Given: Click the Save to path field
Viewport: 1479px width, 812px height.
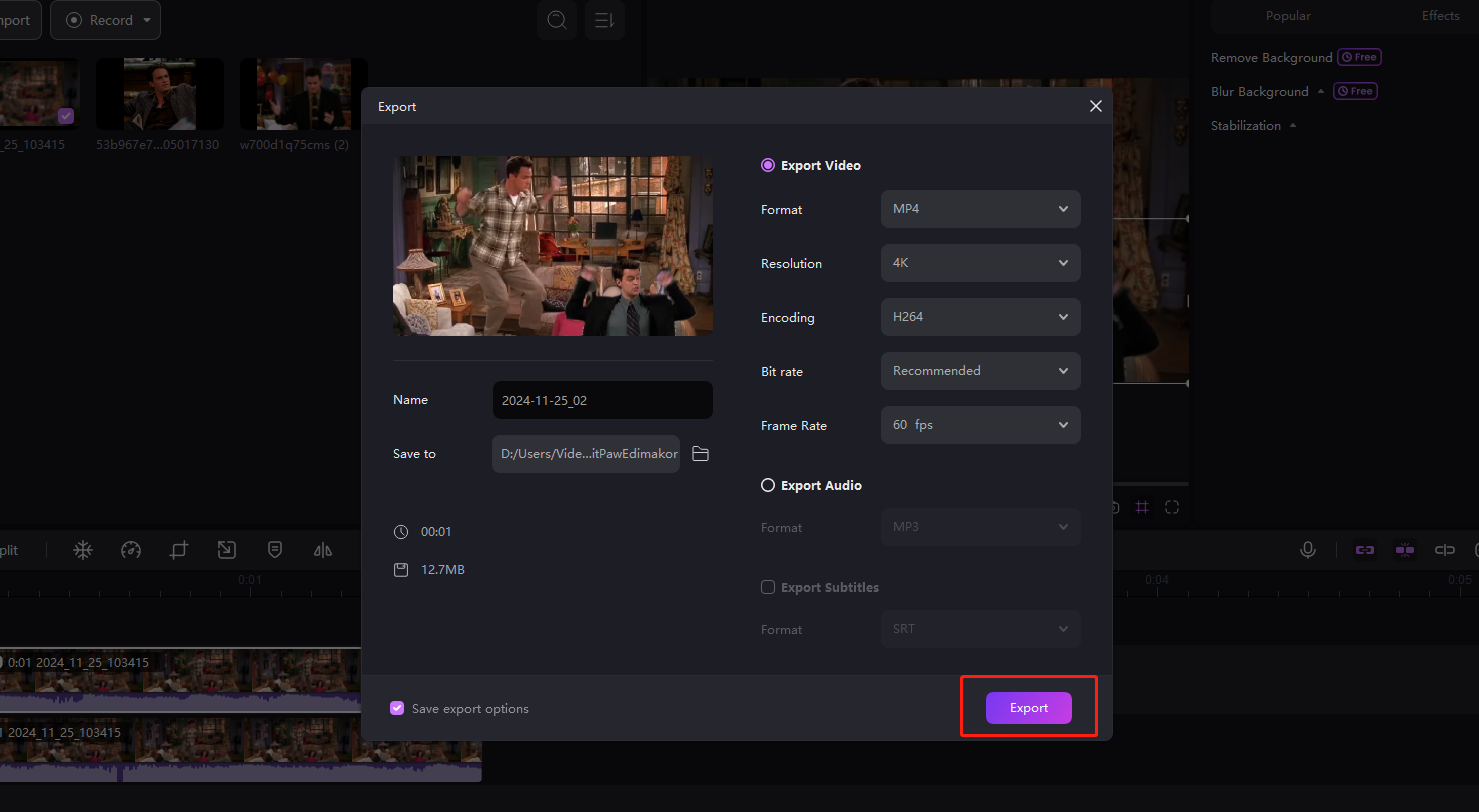Looking at the screenshot, I should coord(586,454).
